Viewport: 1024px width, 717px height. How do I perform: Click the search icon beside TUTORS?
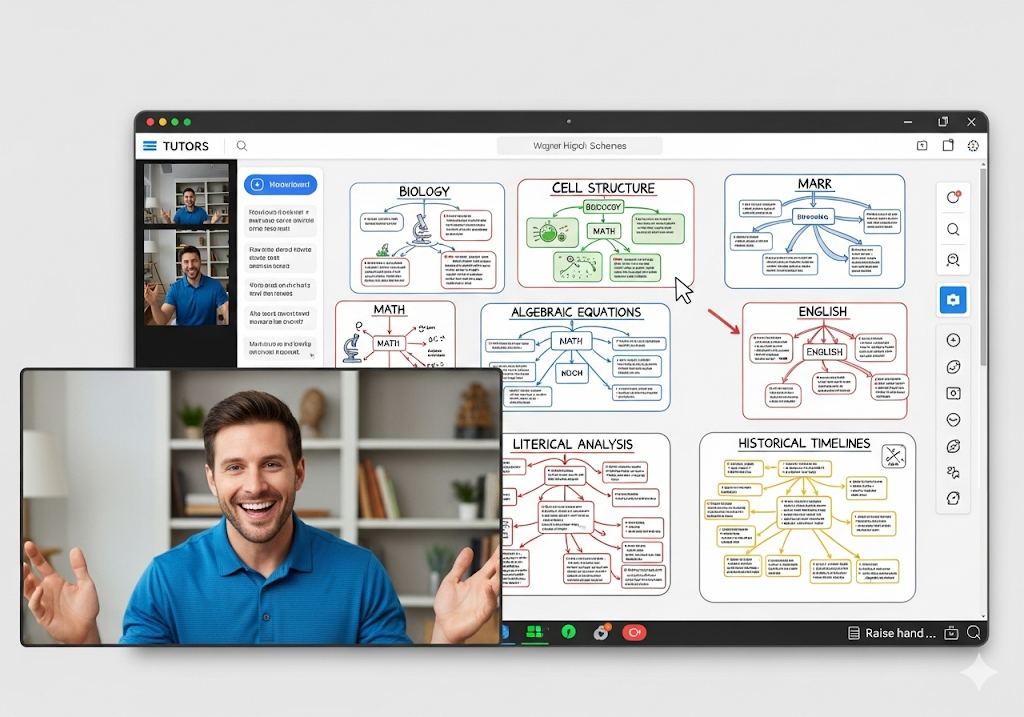[242, 146]
